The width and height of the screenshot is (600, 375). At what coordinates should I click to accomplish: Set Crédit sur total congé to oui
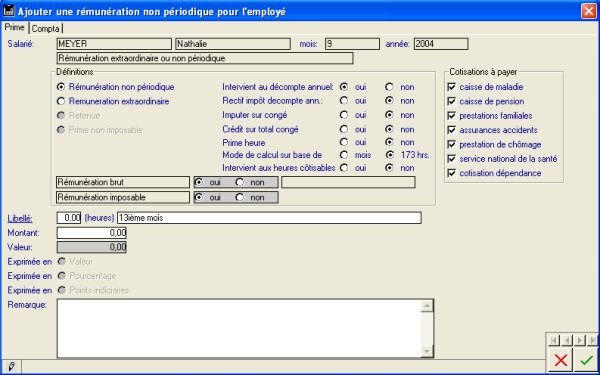click(x=344, y=129)
